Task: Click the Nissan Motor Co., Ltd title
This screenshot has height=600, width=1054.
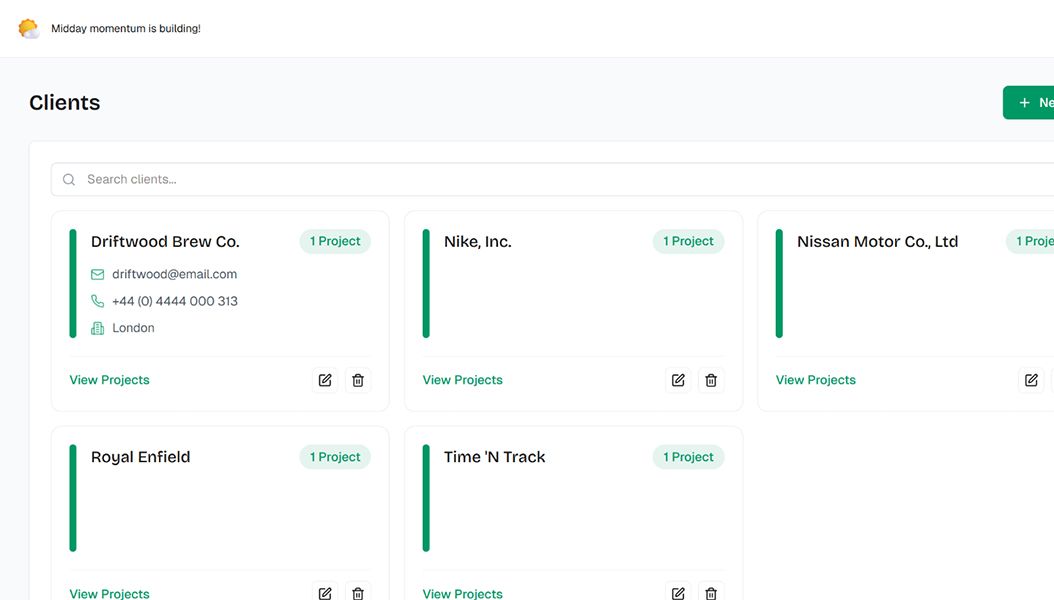Action: (x=878, y=241)
